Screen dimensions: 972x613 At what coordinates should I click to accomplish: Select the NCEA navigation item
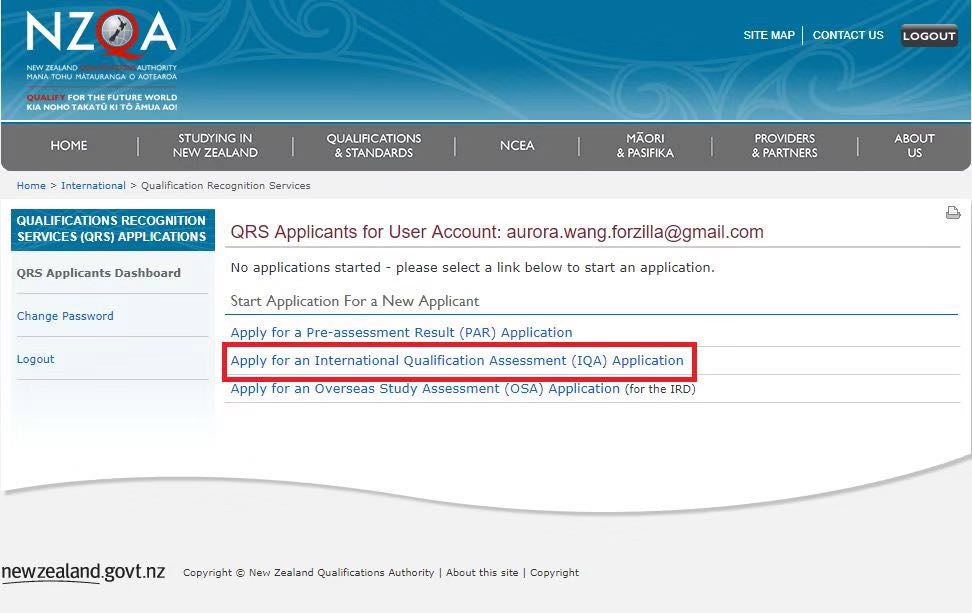pos(517,146)
